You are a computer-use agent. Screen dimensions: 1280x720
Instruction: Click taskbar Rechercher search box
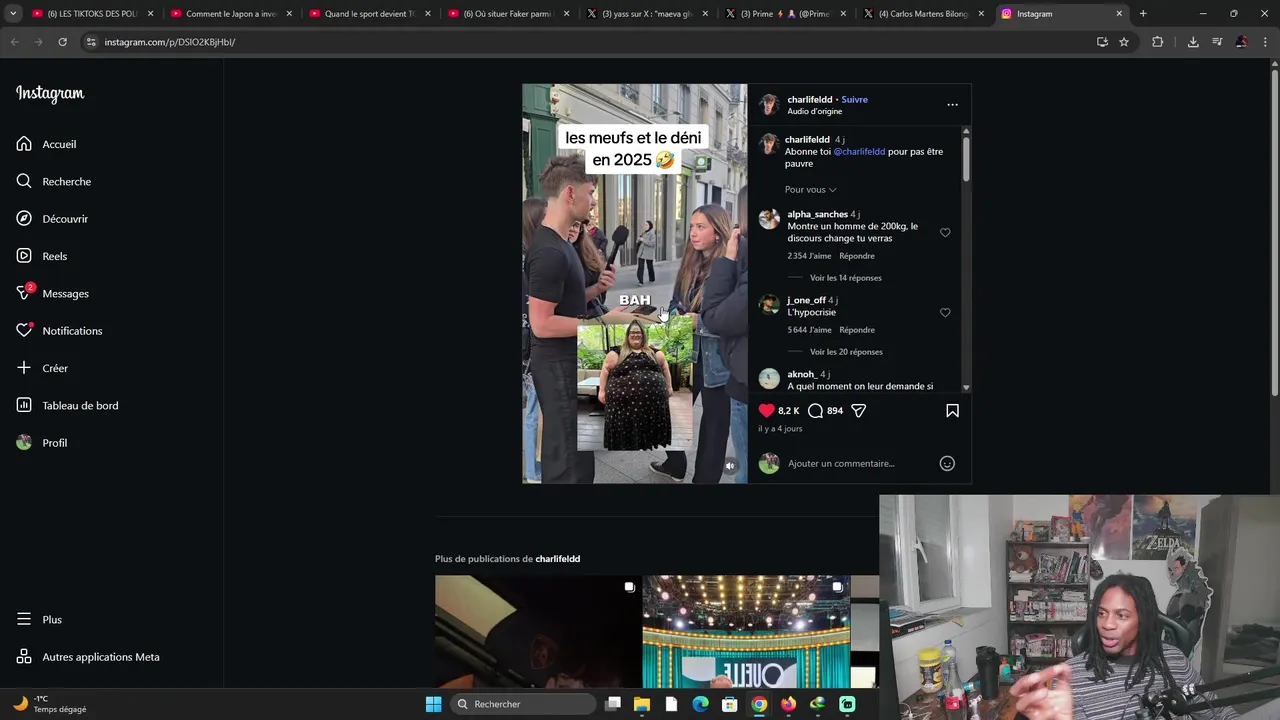coord(522,704)
